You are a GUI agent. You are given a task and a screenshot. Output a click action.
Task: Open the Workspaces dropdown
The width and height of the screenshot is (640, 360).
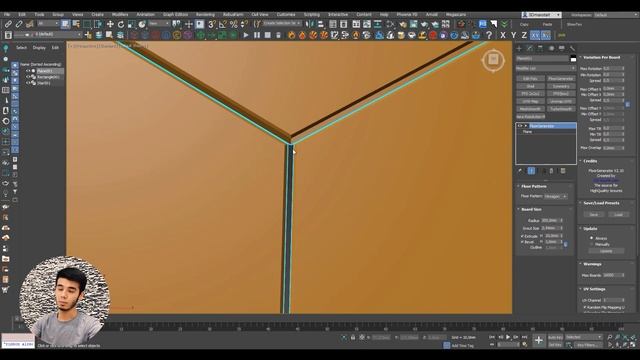pyautogui.click(x=616, y=15)
